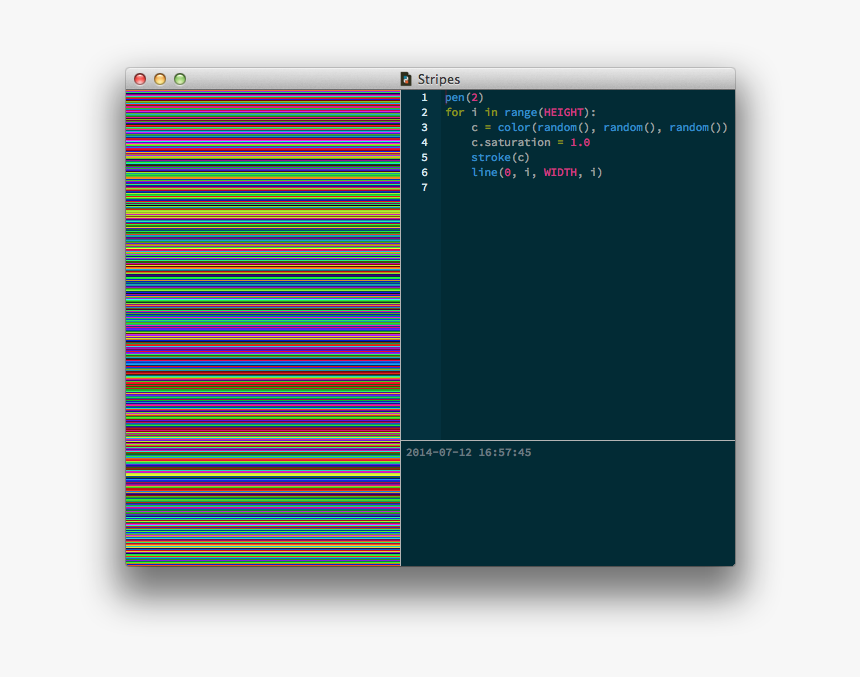Minimize the Stripes window with yellow button
The width and height of the screenshot is (860, 677).
(160, 79)
